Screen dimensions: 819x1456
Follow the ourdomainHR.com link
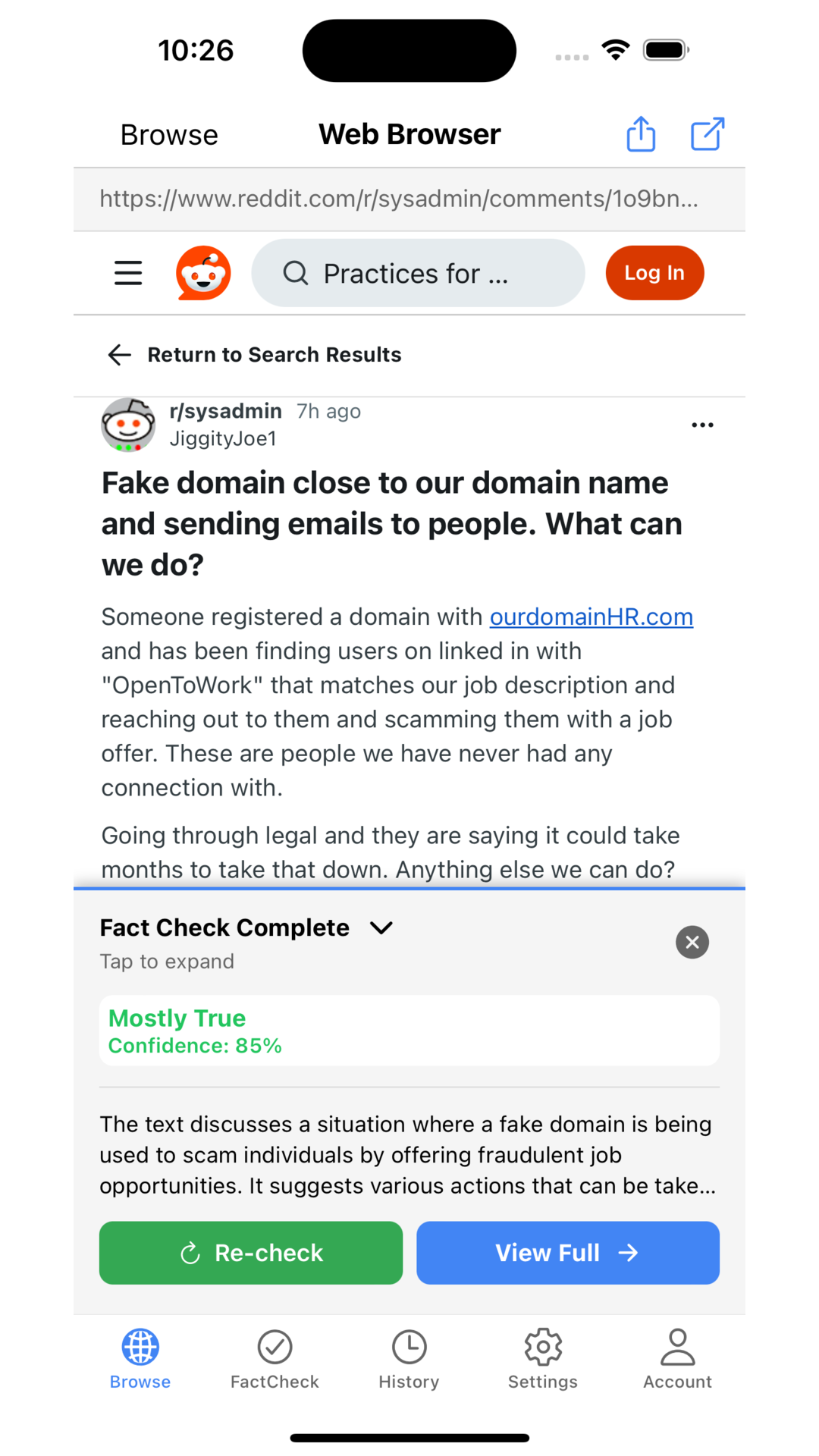coord(591,617)
